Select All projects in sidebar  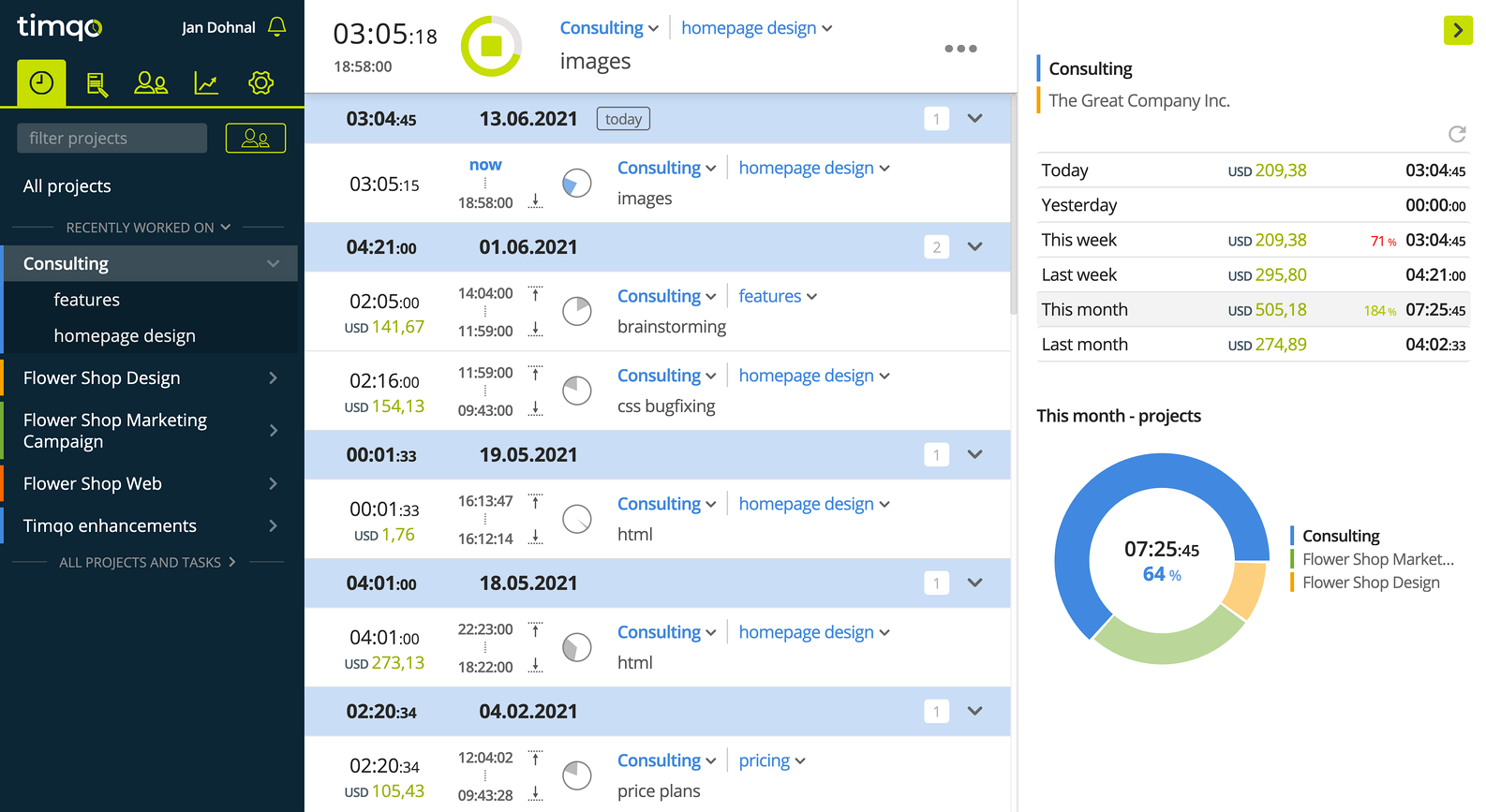[x=67, y=186]
